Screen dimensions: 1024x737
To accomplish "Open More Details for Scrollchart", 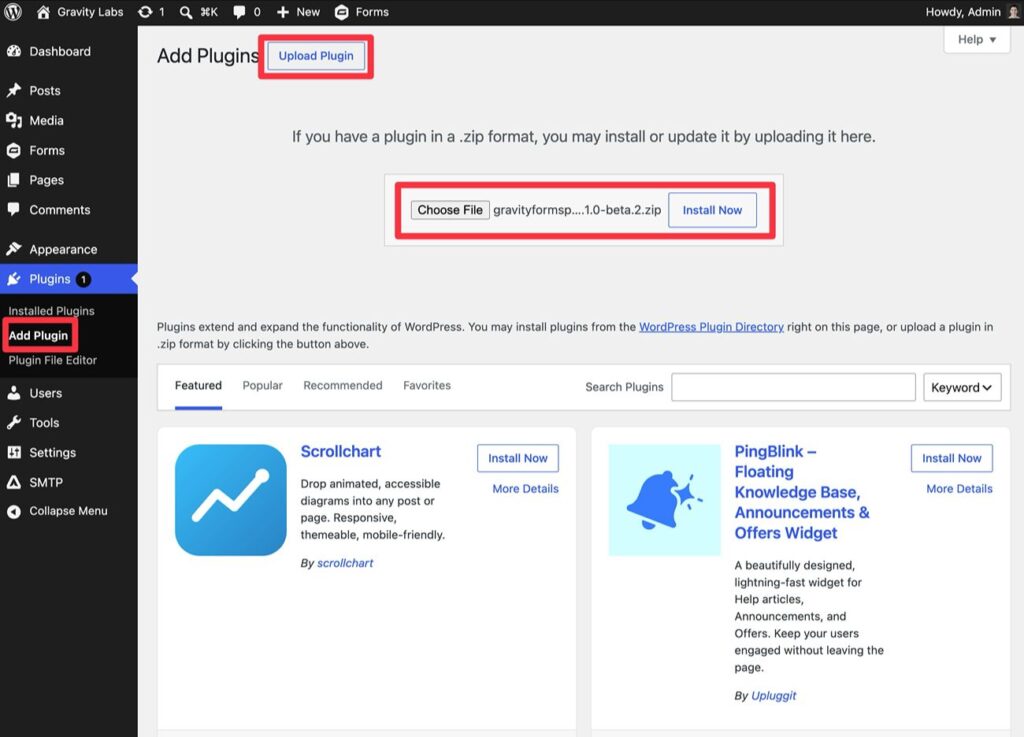I will 526,489.
